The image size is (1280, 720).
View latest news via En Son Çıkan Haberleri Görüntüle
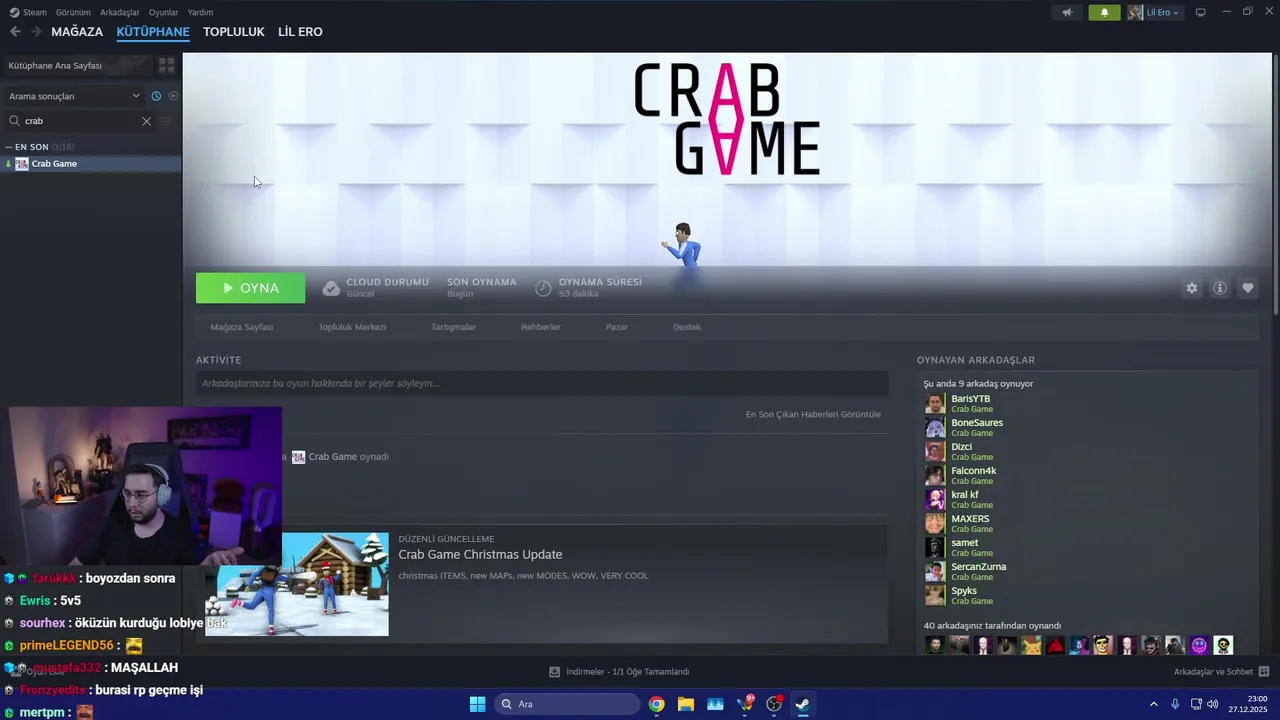(x=813, y=414)
